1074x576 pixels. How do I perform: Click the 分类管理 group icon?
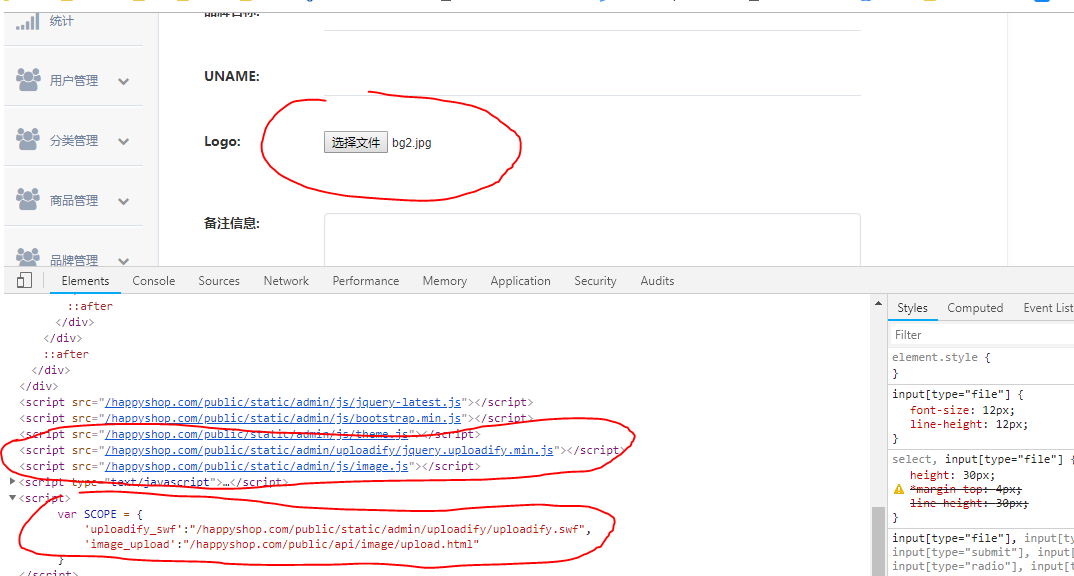click(28, 140)
